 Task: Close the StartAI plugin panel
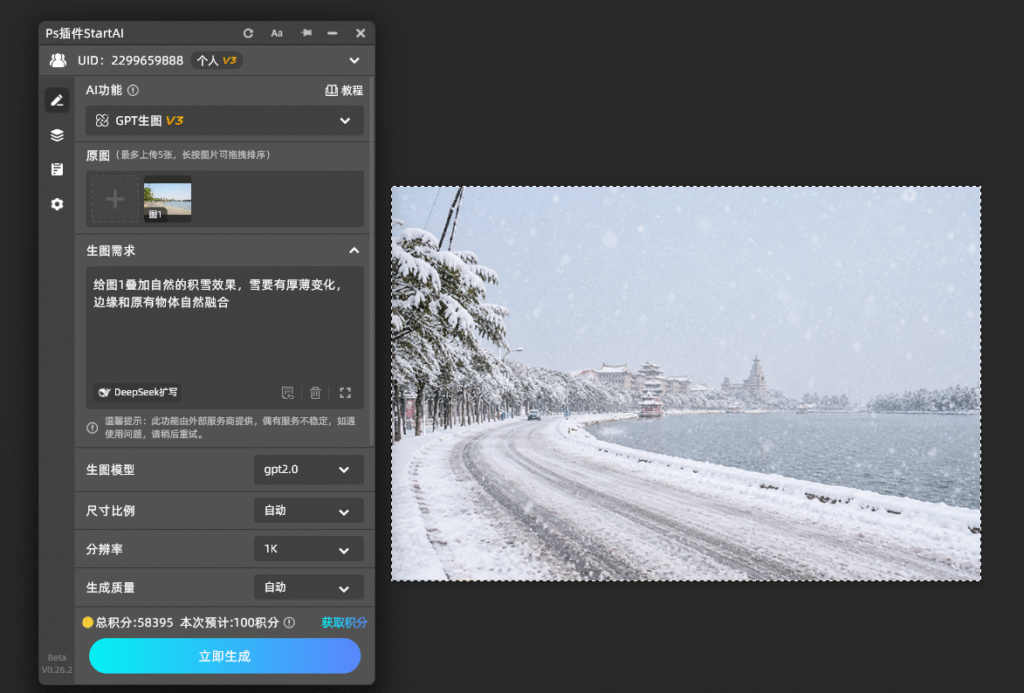360,33
